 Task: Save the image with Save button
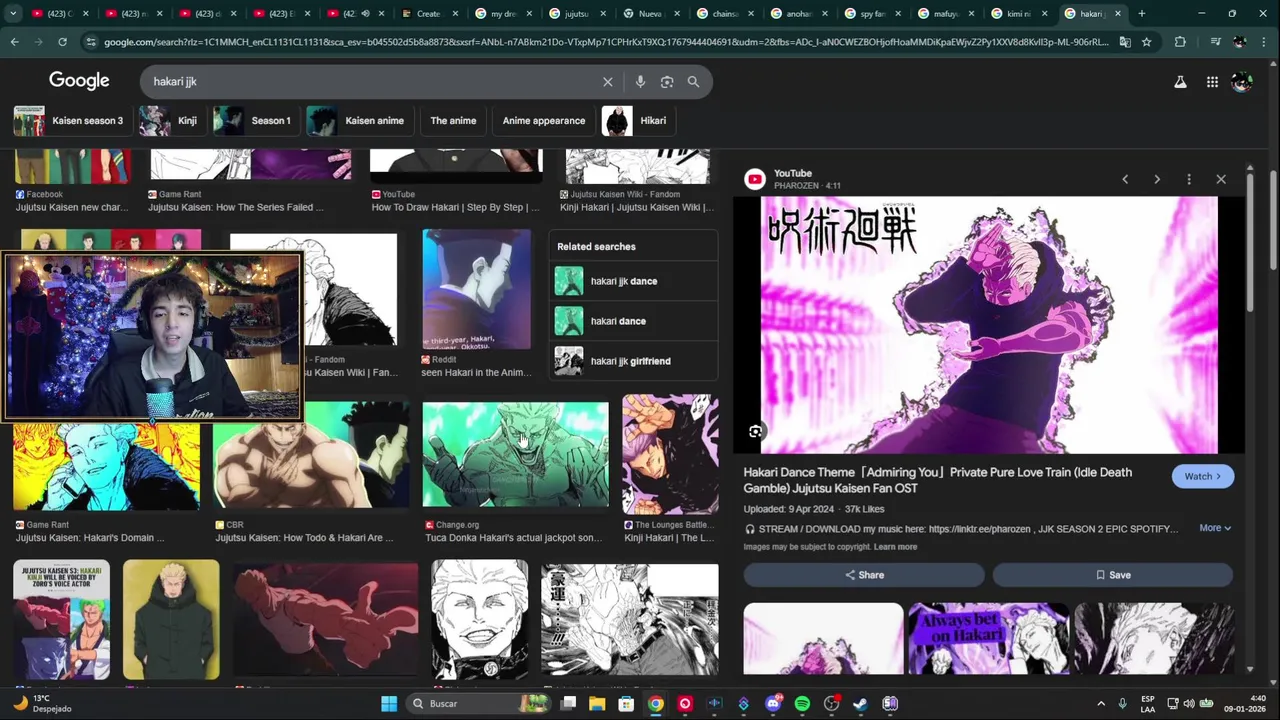click(x=1112, y=575)
